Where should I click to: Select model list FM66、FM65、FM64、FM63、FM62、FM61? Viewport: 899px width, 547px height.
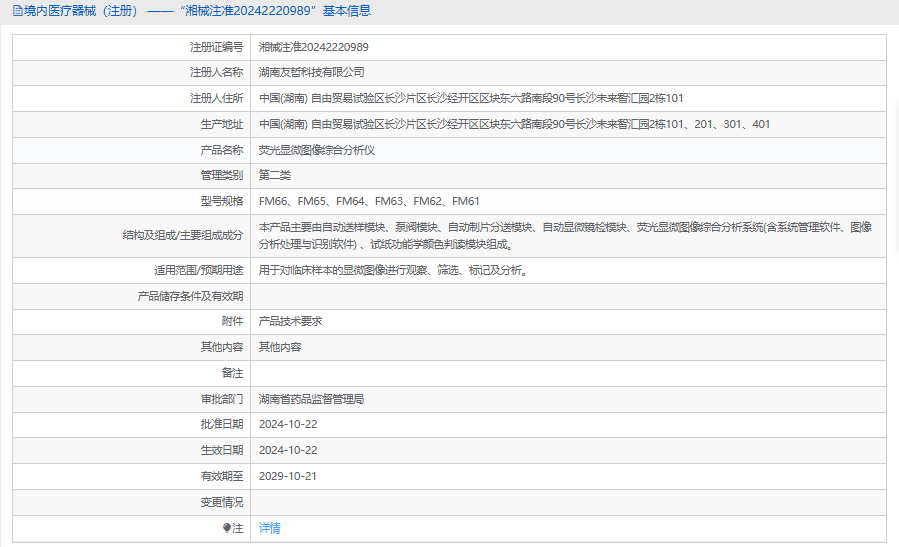click(369, 201)
